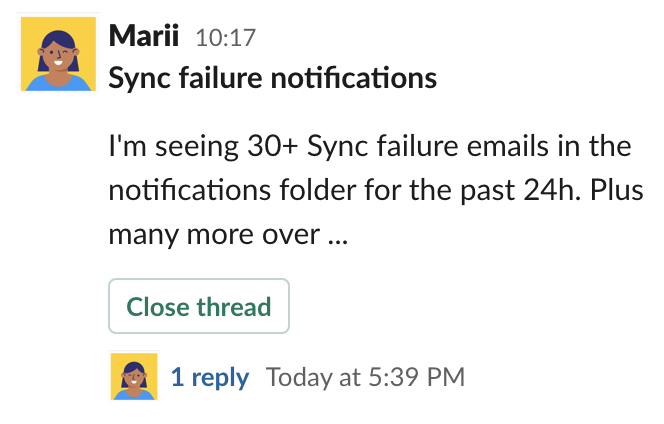Click the sender name Marii
Image resolution: width=664 pixels, height=424 pixels.
(144, 38)
